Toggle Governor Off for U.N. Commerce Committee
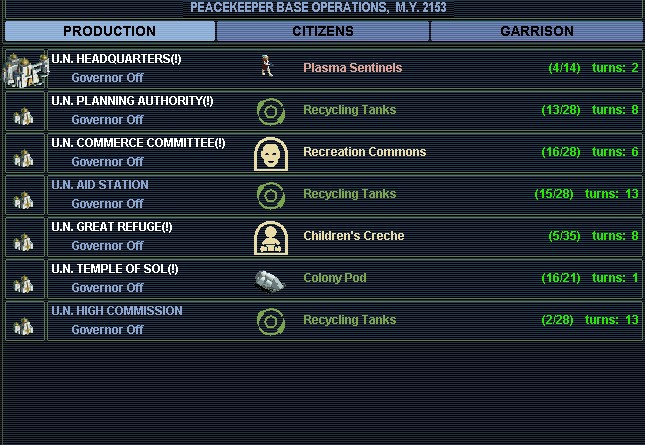The width and height of the screenshot is (645, 445). tap(107, 161)
